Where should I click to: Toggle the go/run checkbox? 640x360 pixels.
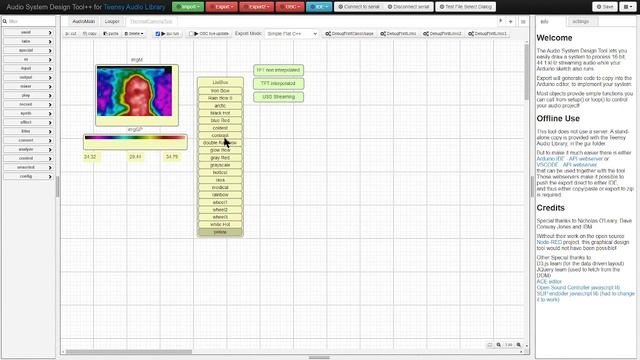158,34
